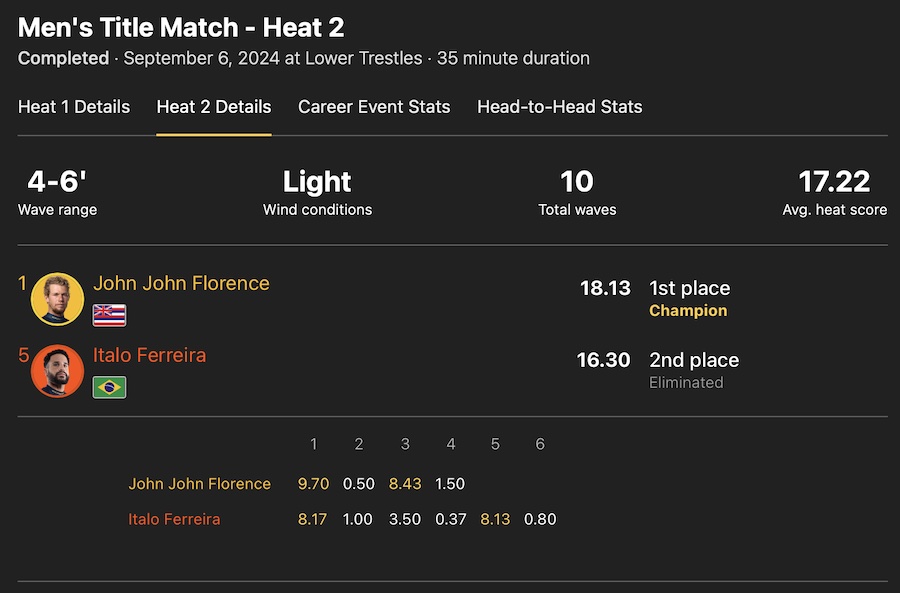Click John John Florence in the score table

(199, 484)
